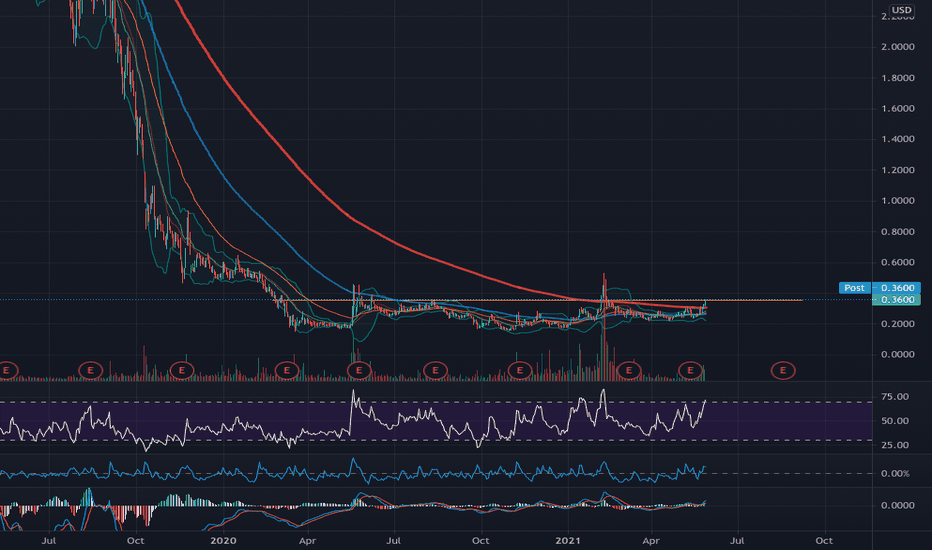Open the earnings marker near the May 2020 spike
This screenshot has width=932, height=550.
click(x=359, y=370)
